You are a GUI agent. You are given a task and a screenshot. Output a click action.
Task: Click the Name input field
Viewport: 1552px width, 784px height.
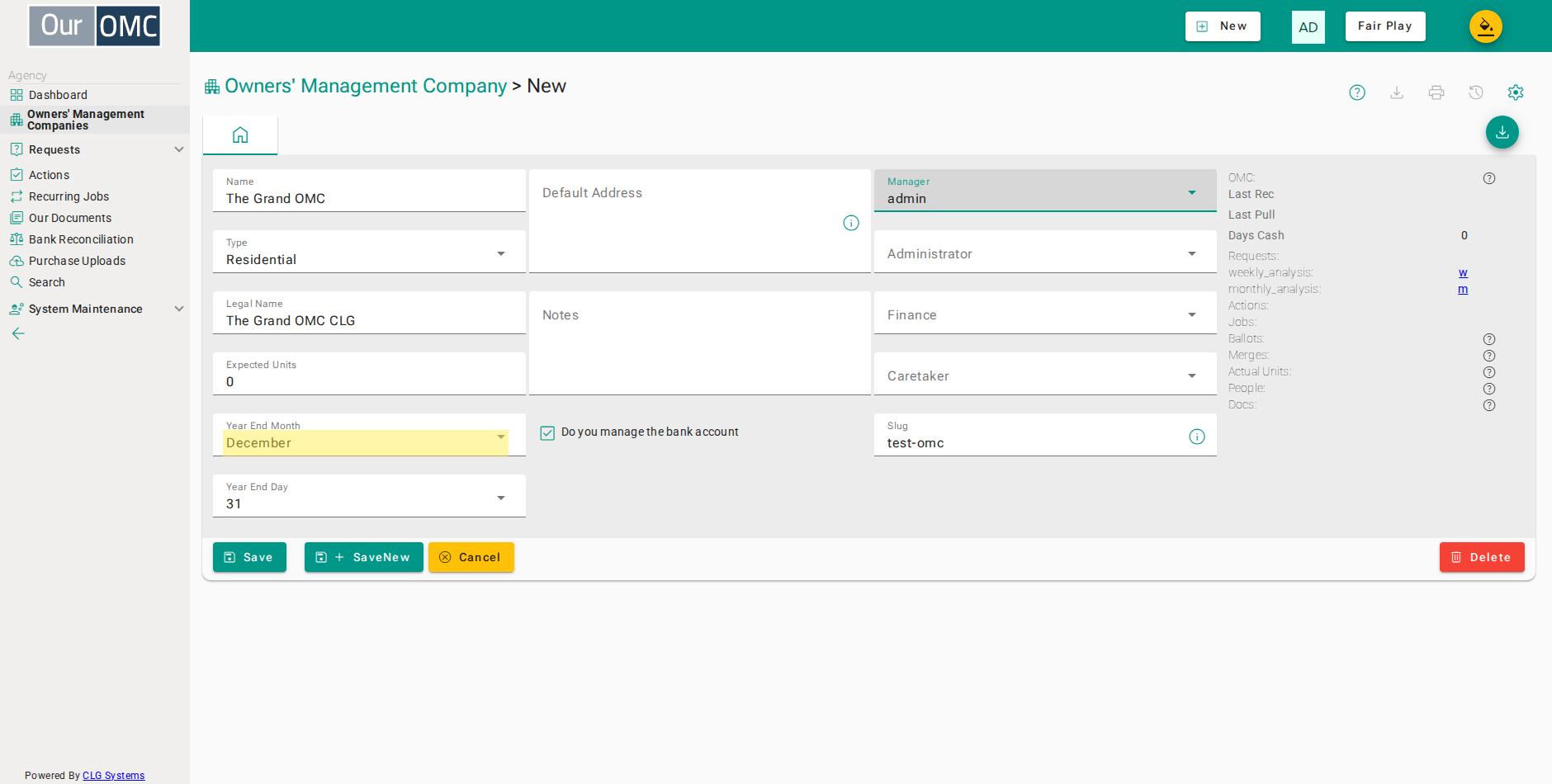click(x=369, y=191)
